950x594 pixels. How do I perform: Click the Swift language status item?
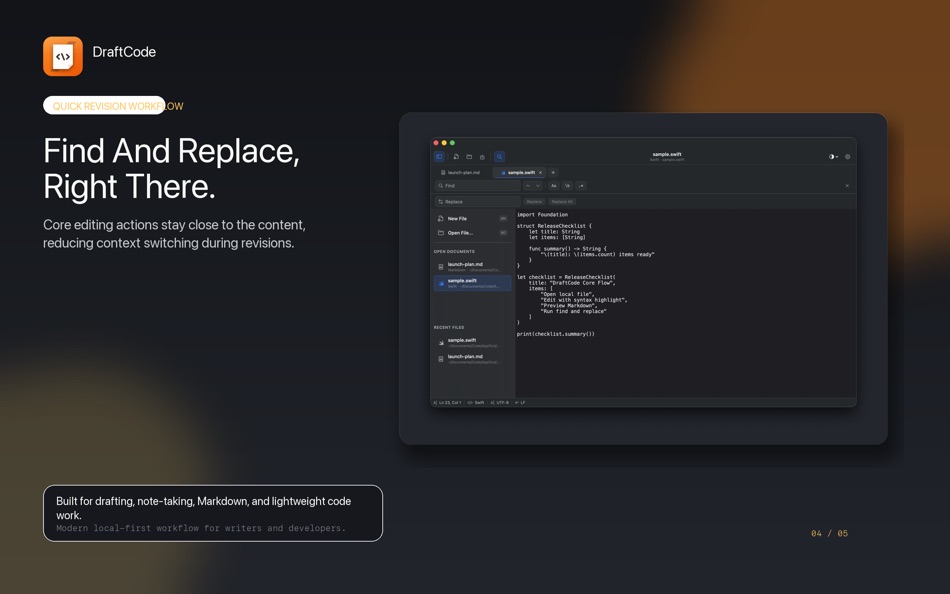point(476,402)
